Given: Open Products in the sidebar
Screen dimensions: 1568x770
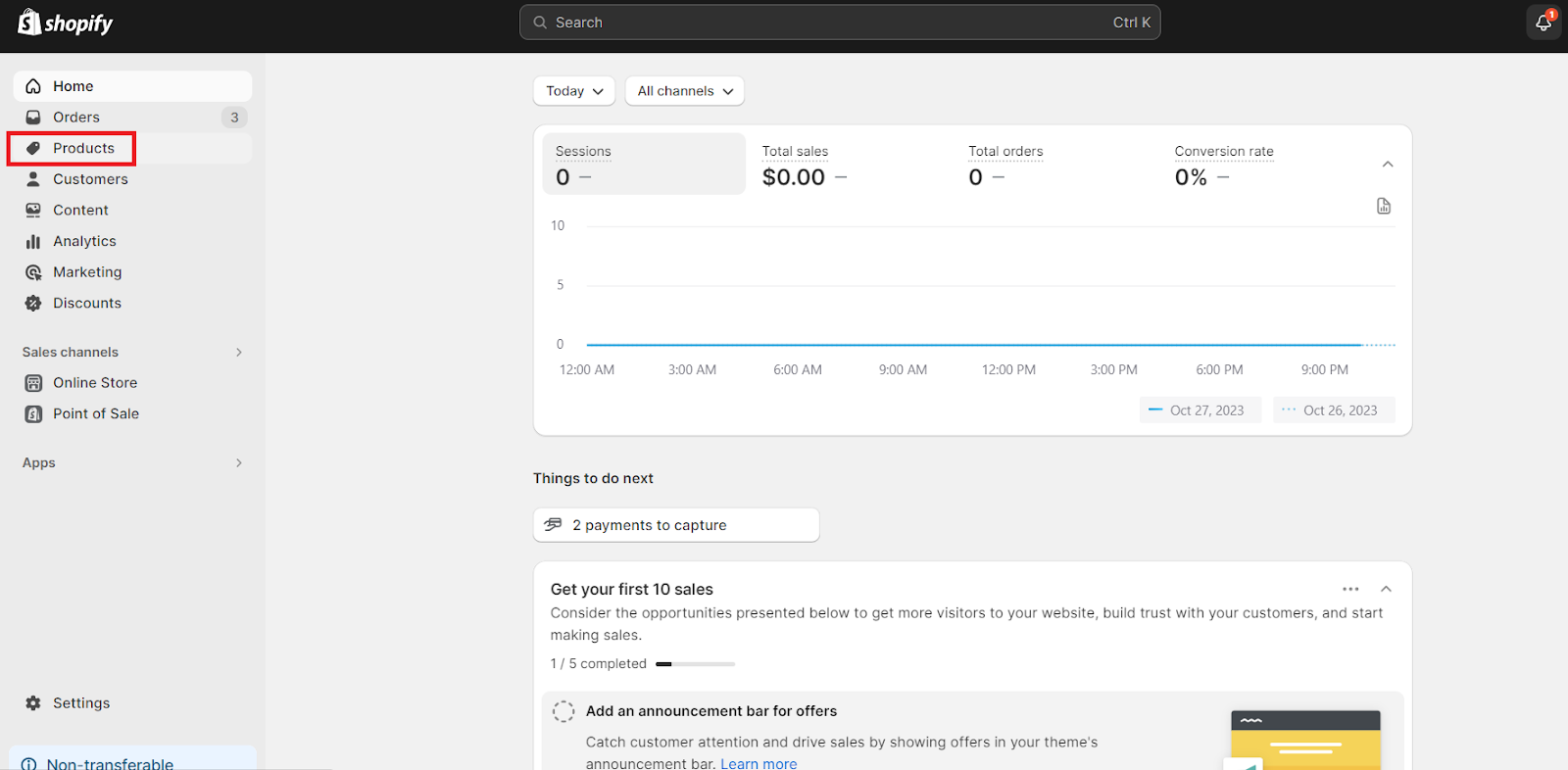Looking at the screenshot, I should [83, 149].
